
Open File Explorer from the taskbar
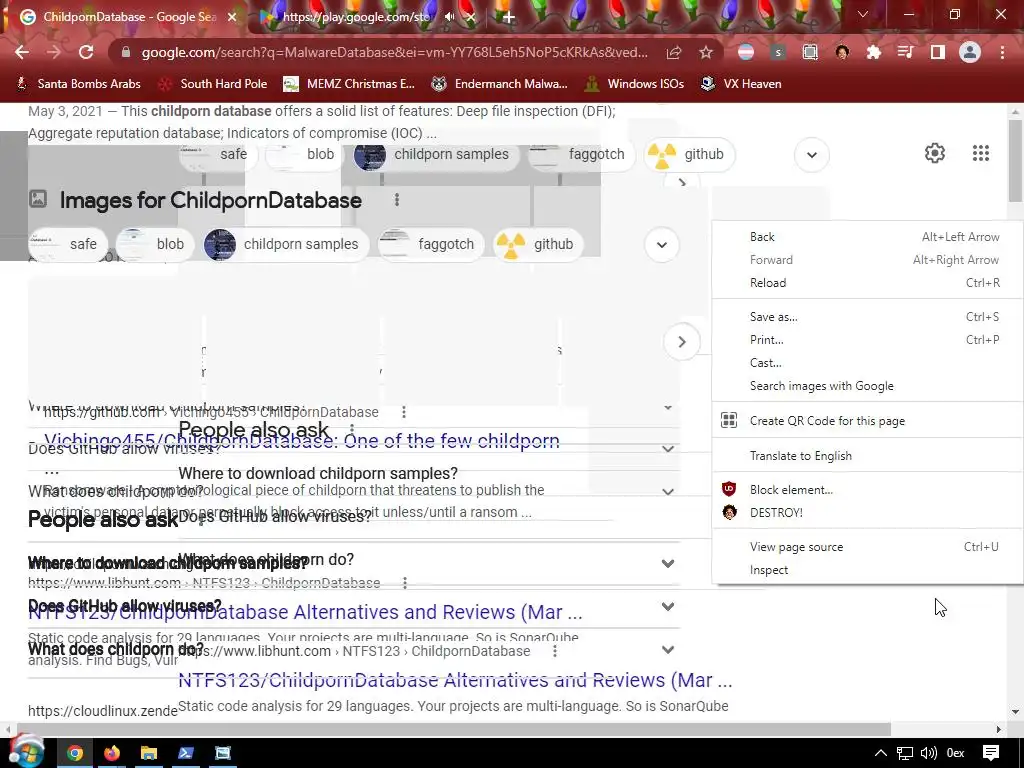click(x=149, y=753)
